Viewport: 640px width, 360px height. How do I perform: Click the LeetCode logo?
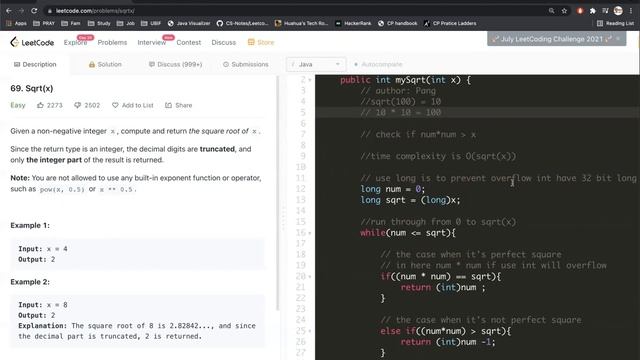[x=32, y=42]
